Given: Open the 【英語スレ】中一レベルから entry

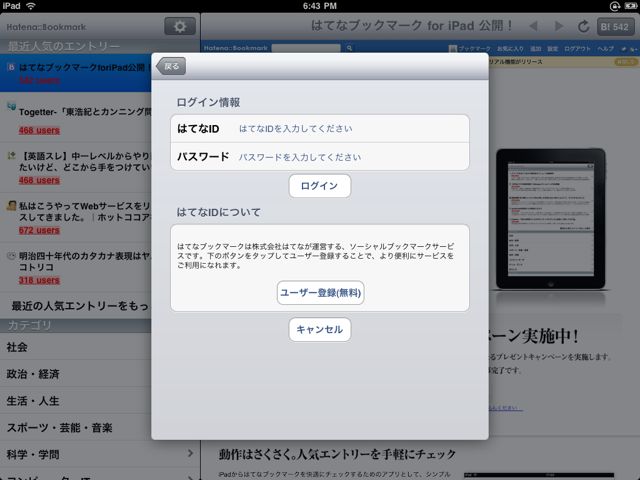Looking at the screenshot, I should [x=76, y=167].
